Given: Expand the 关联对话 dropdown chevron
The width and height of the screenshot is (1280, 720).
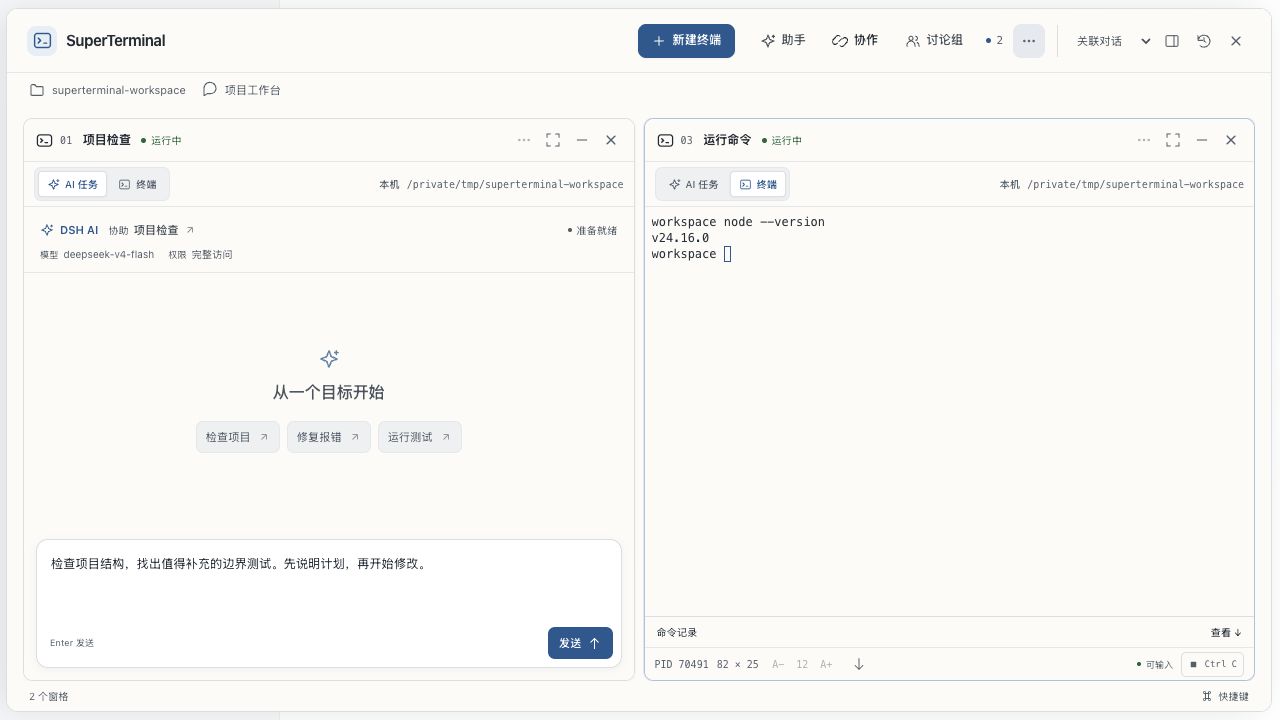Looking at the screenshot, I should tap(1146, 41).
